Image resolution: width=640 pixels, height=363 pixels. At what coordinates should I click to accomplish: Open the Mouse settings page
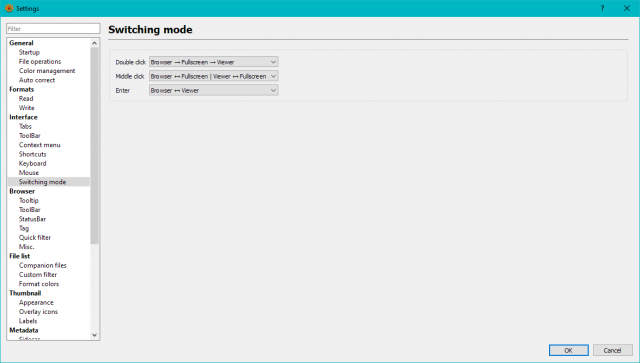coord(29,173)
